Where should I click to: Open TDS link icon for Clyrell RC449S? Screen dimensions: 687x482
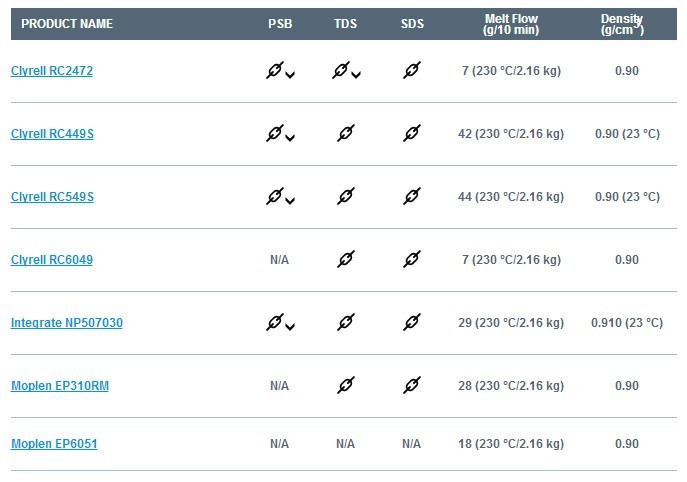[x=346, y=133]
